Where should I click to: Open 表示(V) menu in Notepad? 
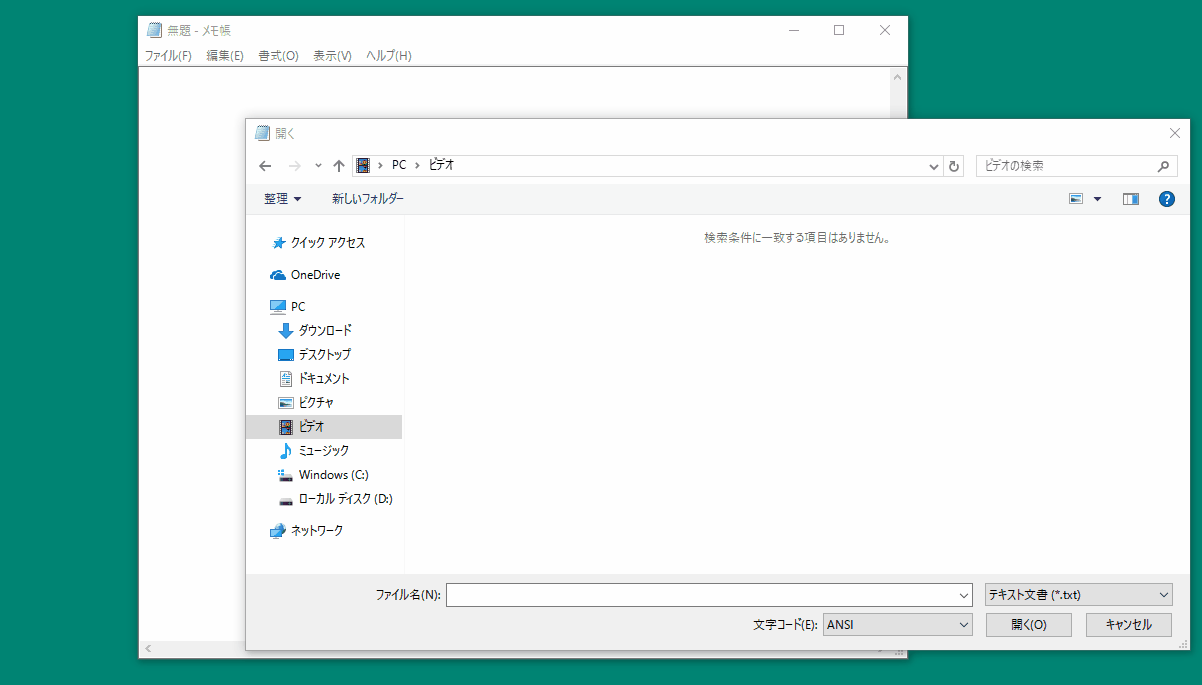click(332, 56)
